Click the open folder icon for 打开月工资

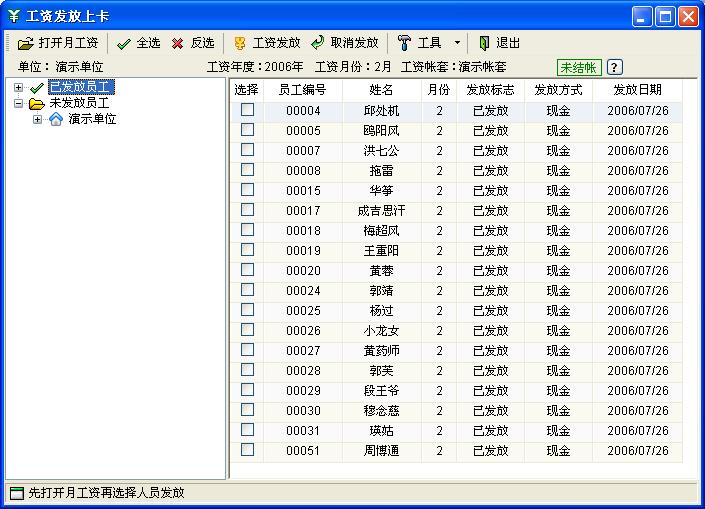[x=26, y=43]
